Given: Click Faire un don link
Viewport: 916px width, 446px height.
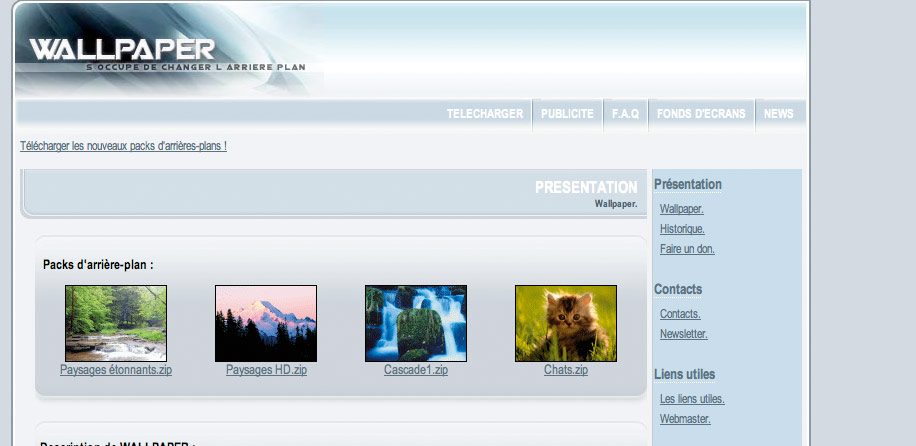Looking at the screenshot, I should pos(687,249).
